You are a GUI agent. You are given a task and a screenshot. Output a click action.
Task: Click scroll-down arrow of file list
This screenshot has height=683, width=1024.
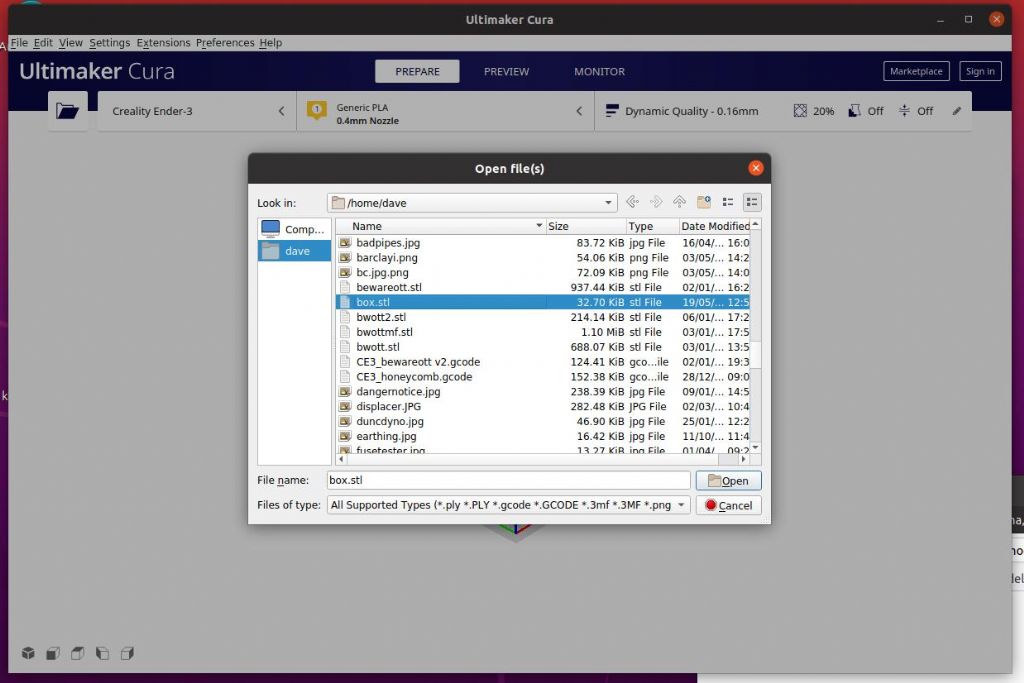756,447
